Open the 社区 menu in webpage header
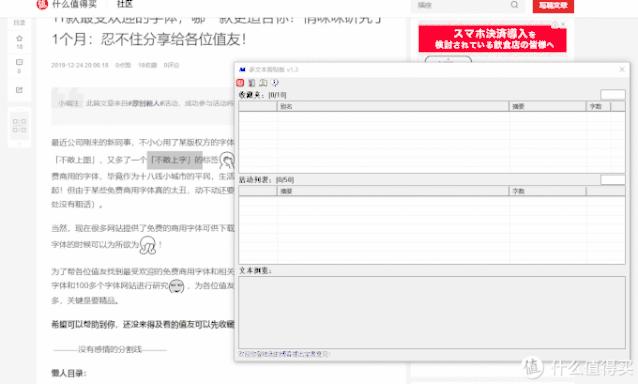 tap(125, 4)
